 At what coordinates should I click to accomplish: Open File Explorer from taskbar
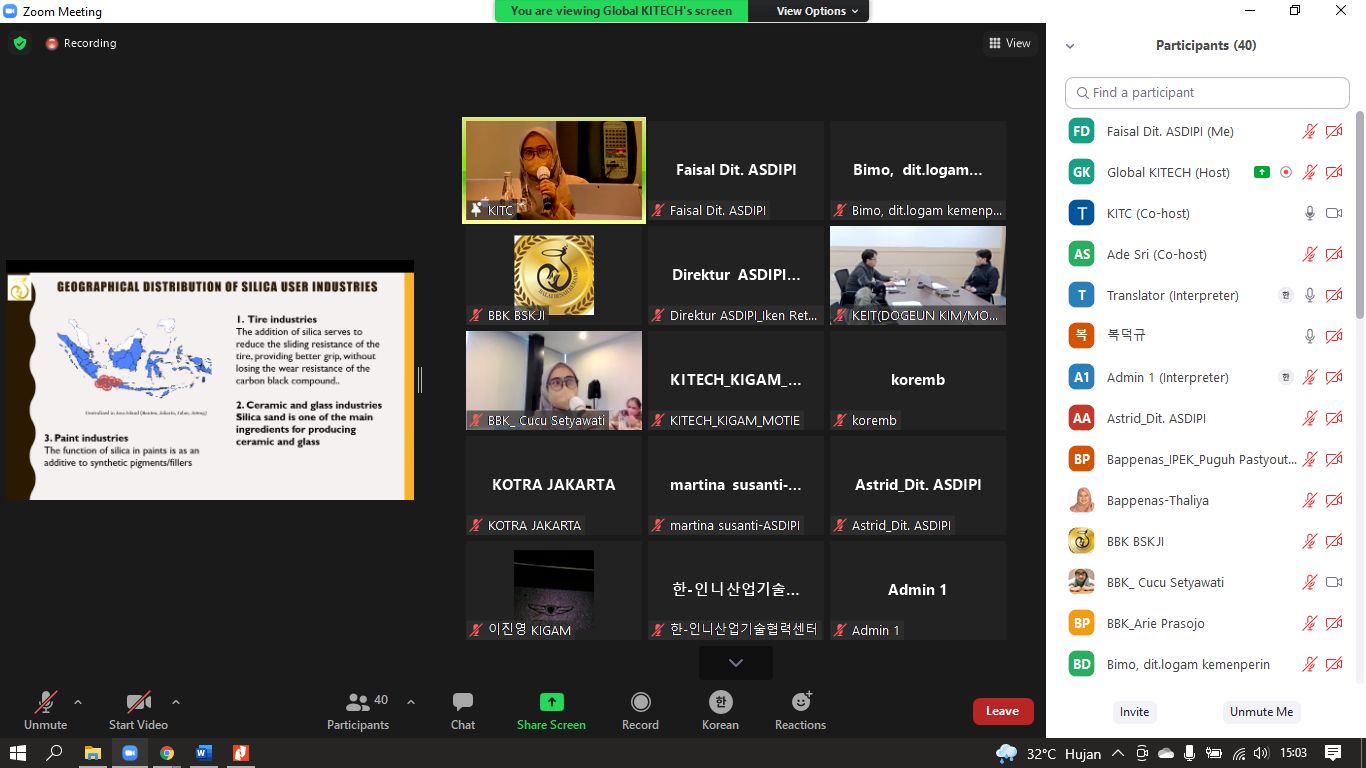[x=92, y=753]
